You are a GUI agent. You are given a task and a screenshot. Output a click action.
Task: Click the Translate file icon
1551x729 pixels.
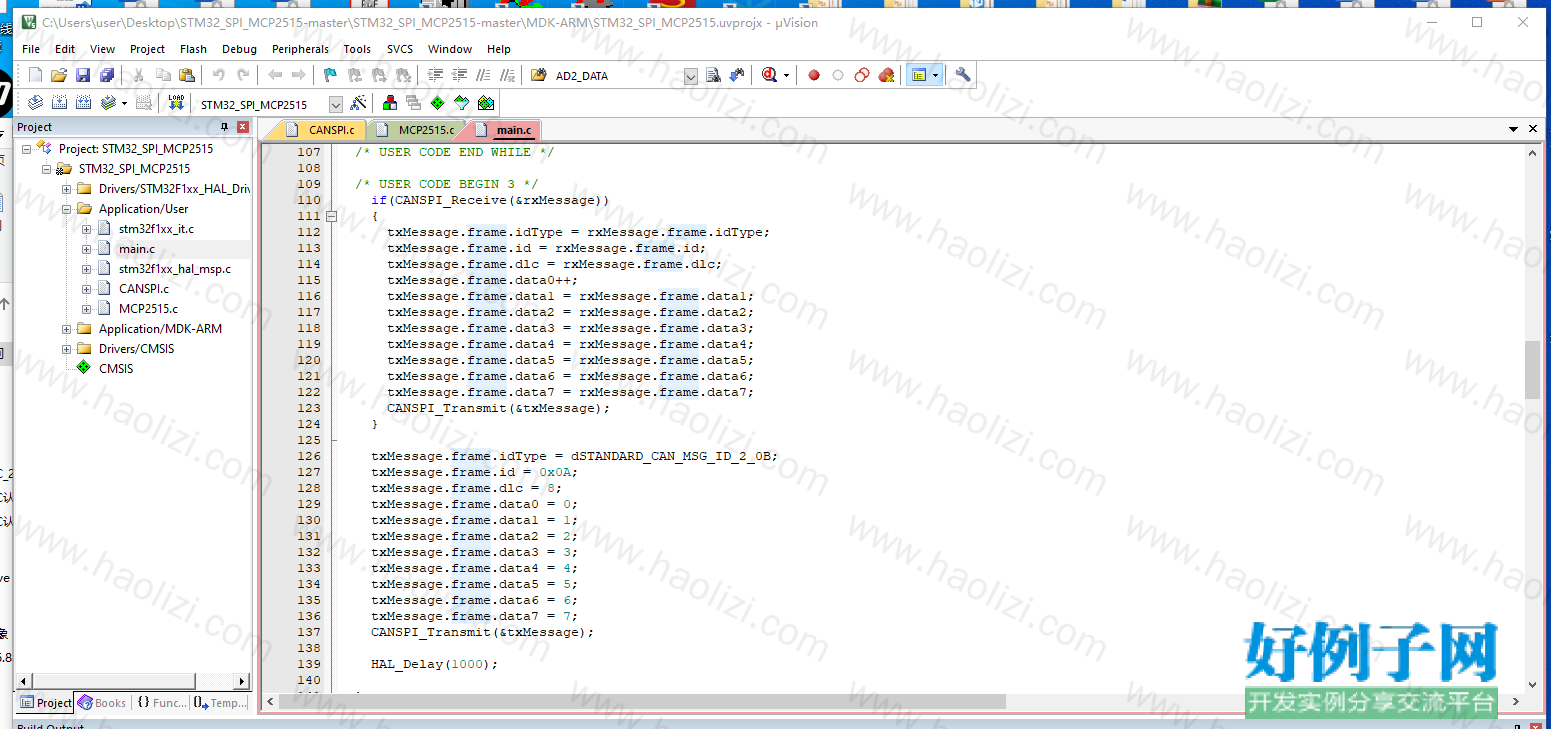tap(35, 103)
